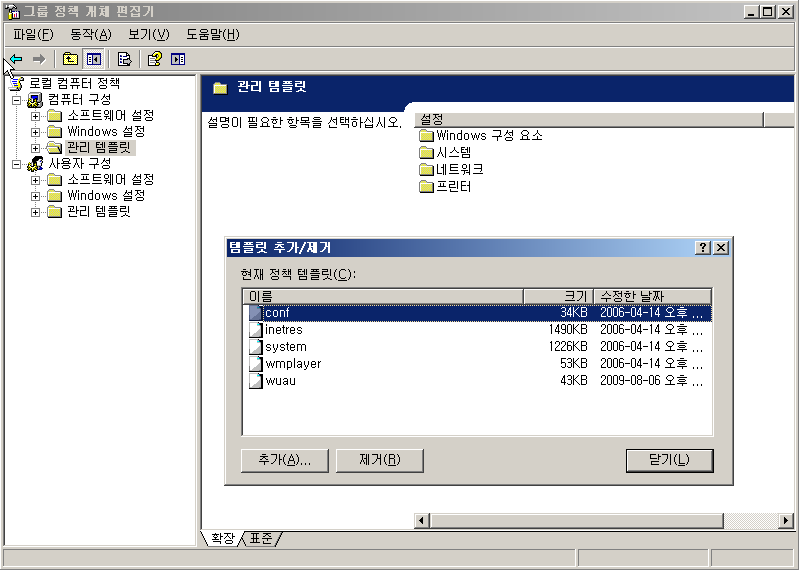Viewport: 799px width, 570px height.
Task: Click the Export list toolbar icon
Action: [124, 59]
